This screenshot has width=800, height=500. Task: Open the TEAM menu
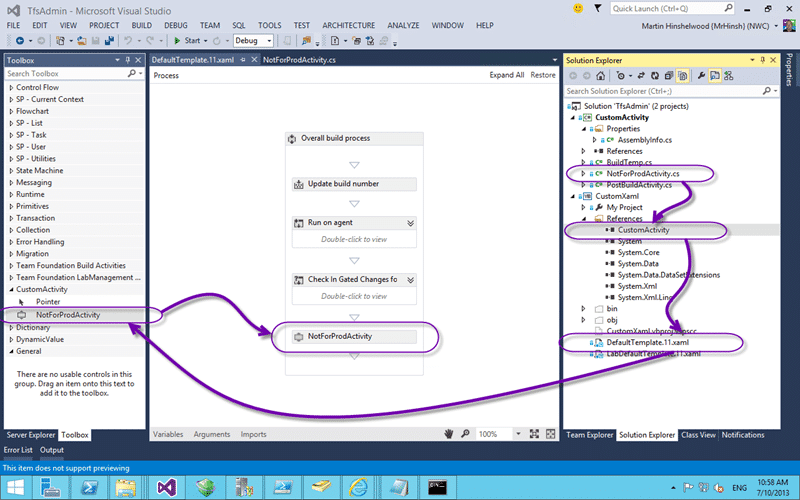click(x=210, y=25)
